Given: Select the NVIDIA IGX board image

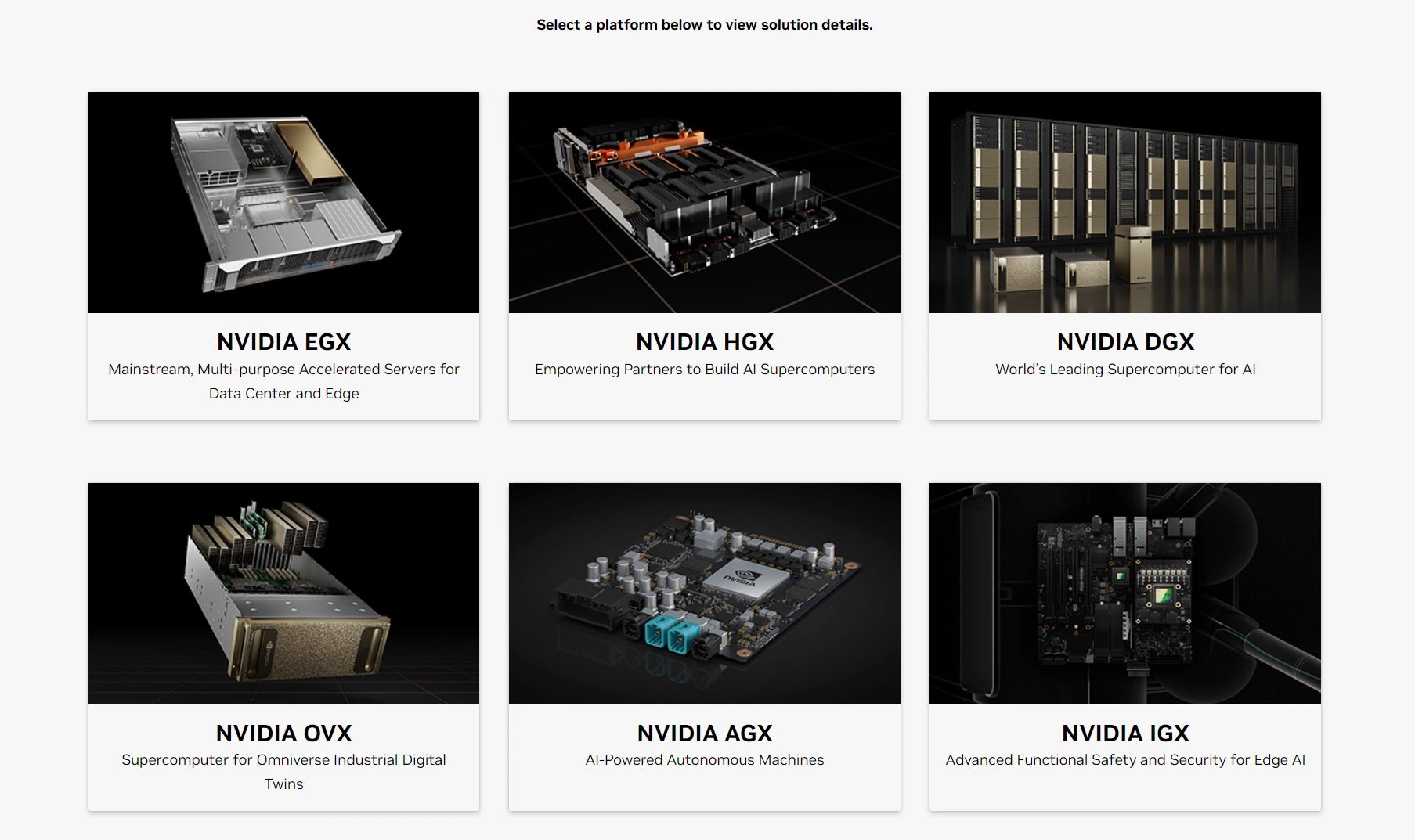Looking at the screenshot, I should coord(1124,593).
